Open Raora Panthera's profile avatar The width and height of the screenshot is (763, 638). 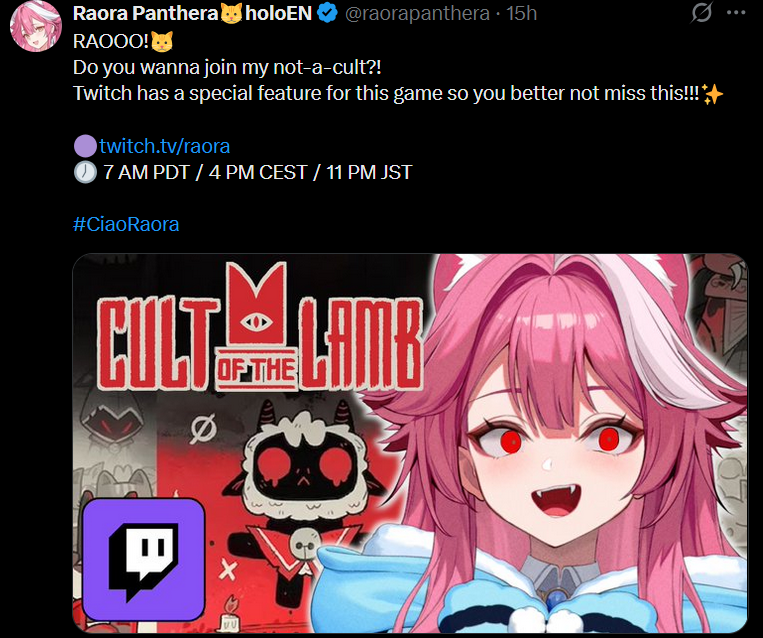tap(36, 26)
